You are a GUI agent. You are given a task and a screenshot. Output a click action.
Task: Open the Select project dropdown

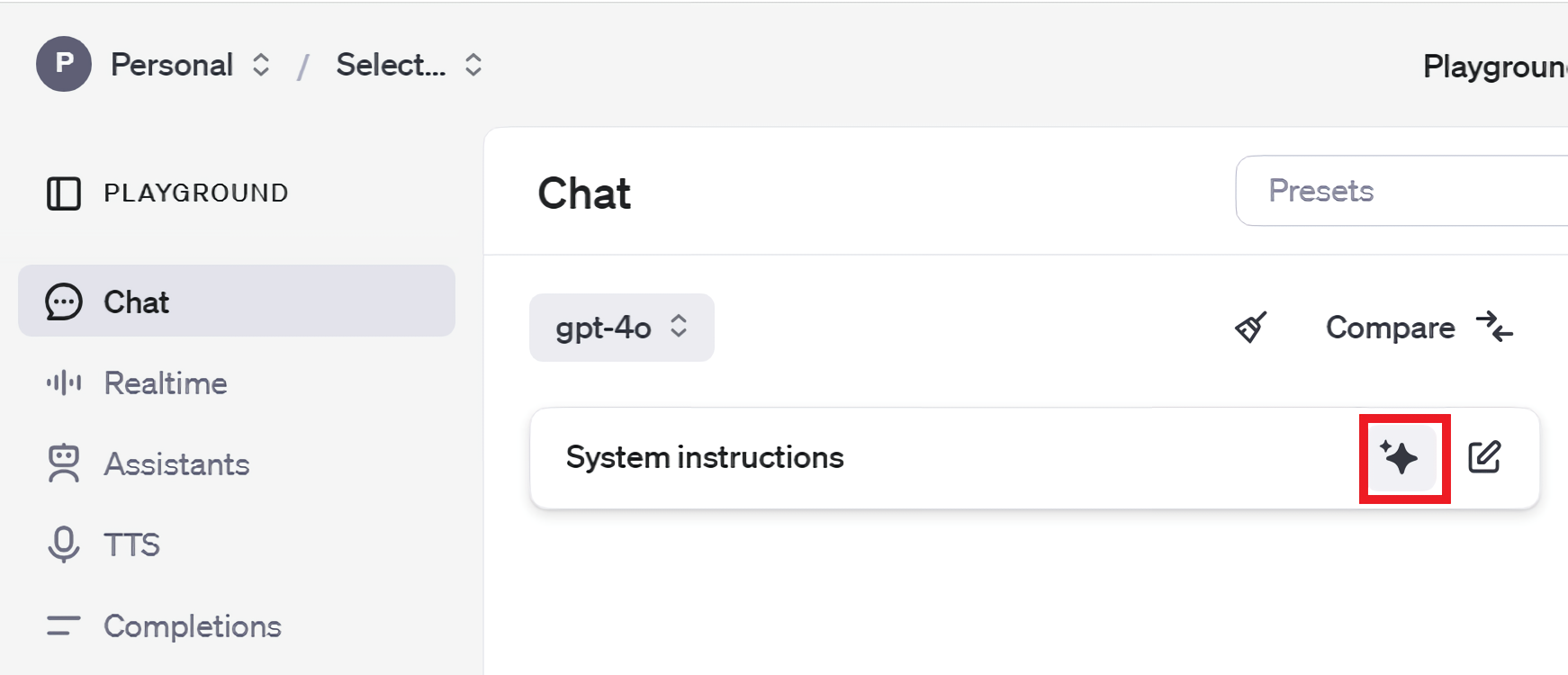(x=409, y=65)
